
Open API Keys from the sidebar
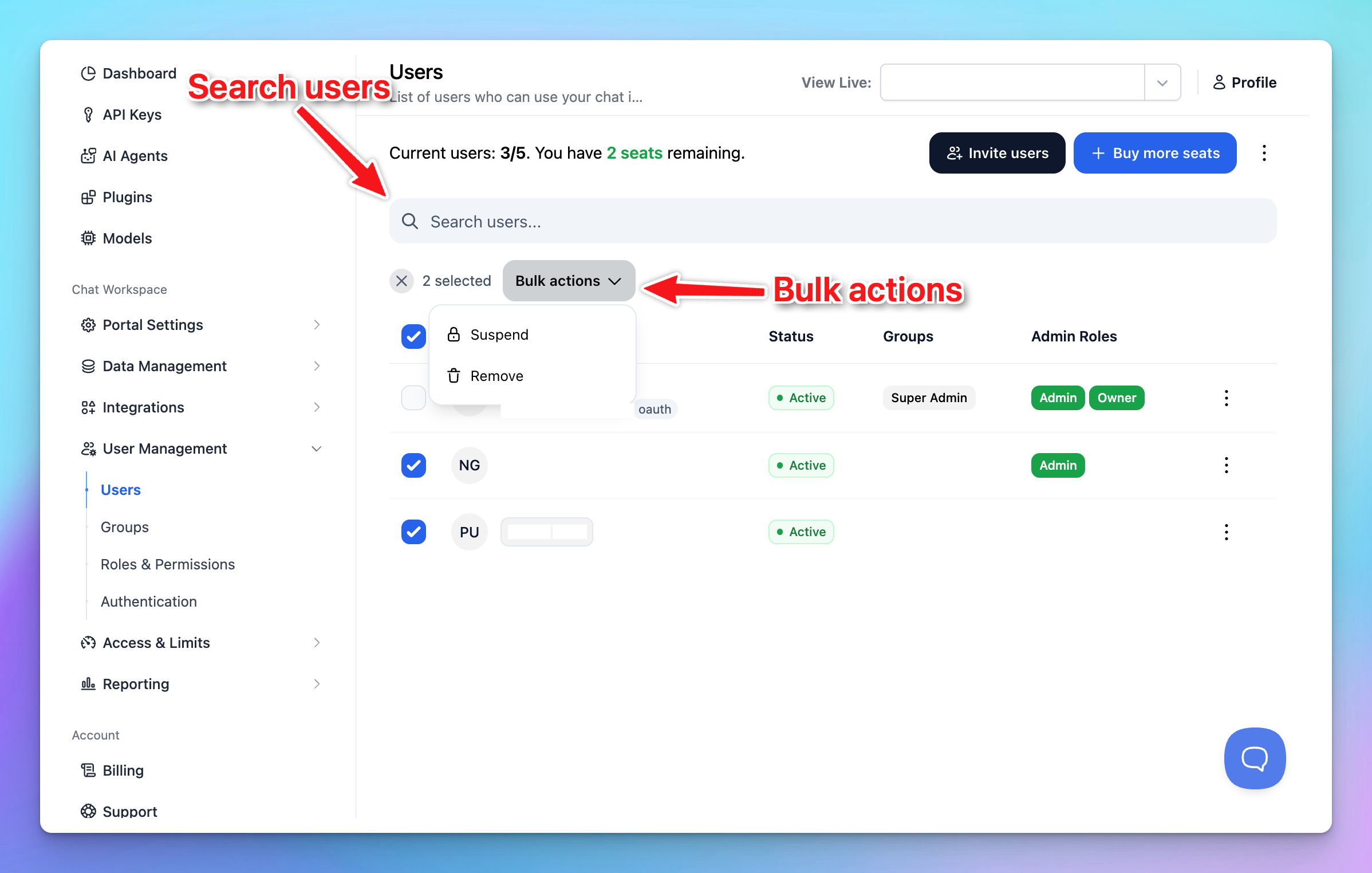click(132, 115)
